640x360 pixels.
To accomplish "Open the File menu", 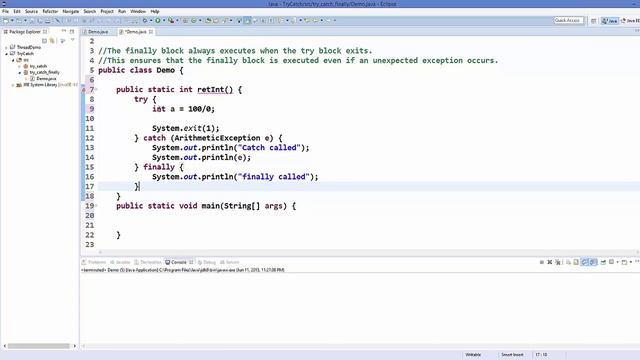I will click(5, 11).
